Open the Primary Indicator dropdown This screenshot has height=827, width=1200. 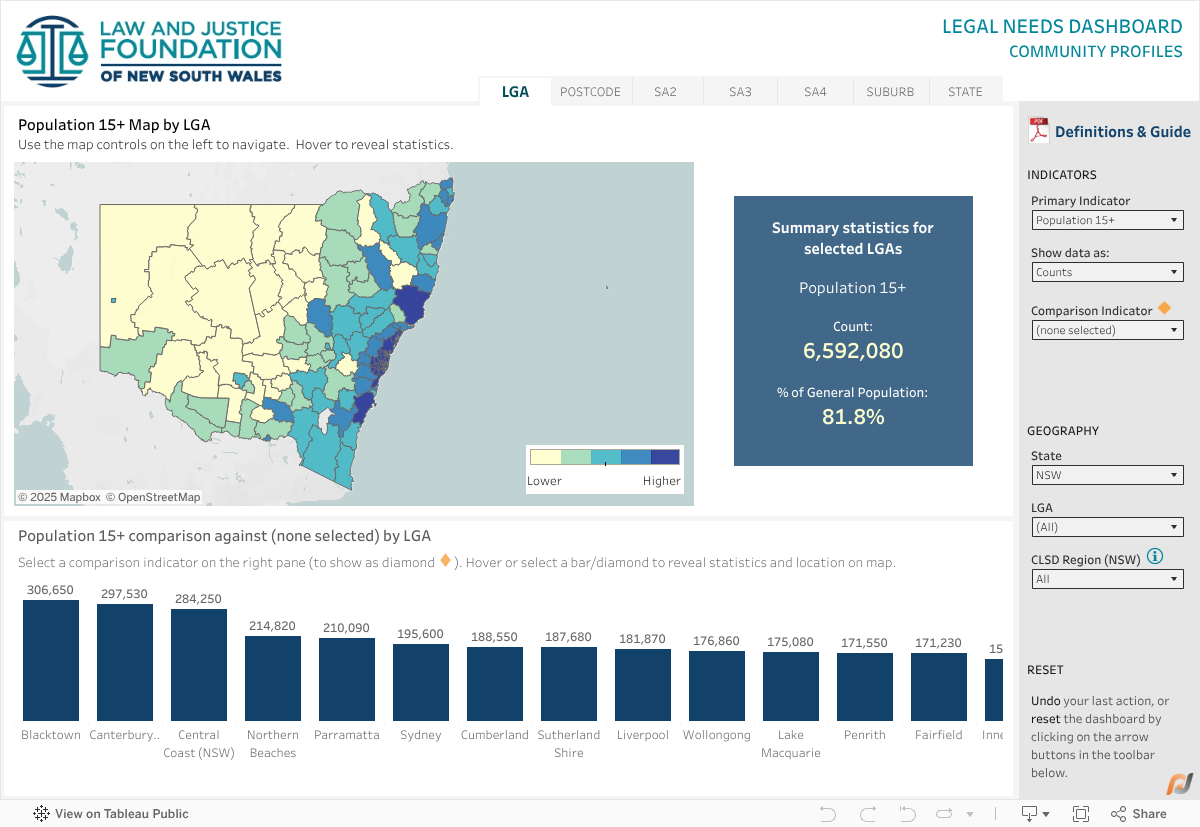[x=1107, y=219]
